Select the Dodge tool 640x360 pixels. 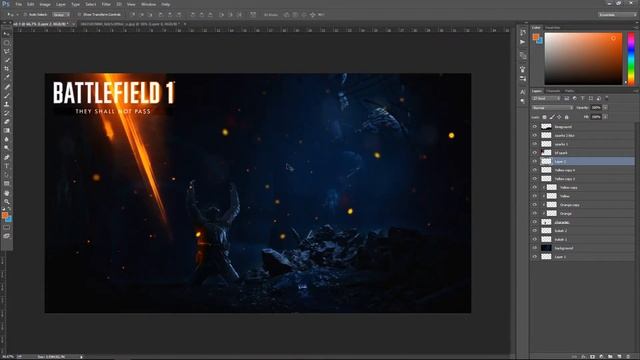(7, 148)
